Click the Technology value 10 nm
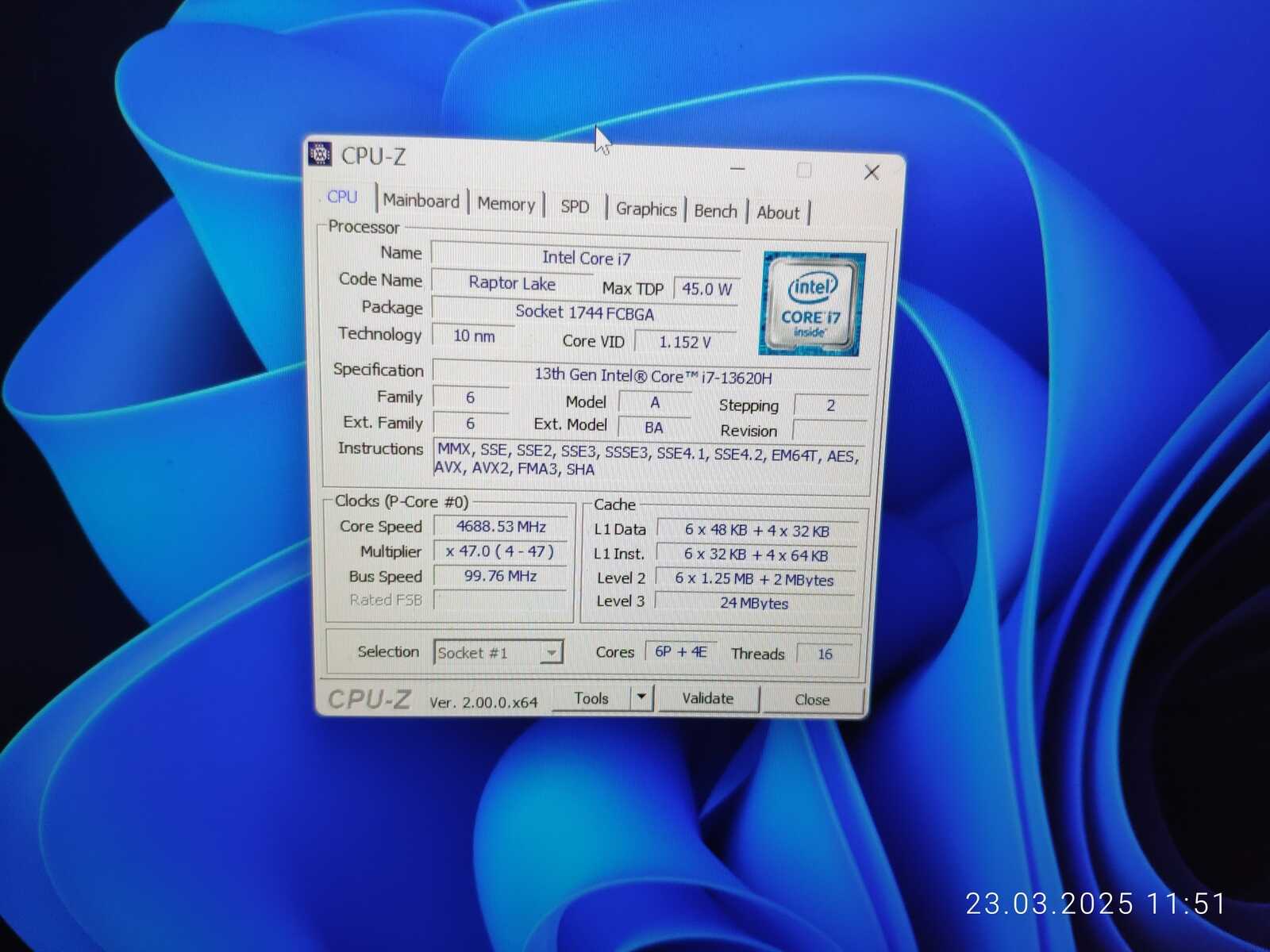The width and height of the screenshot is (1270, 952). coord(474,336)
